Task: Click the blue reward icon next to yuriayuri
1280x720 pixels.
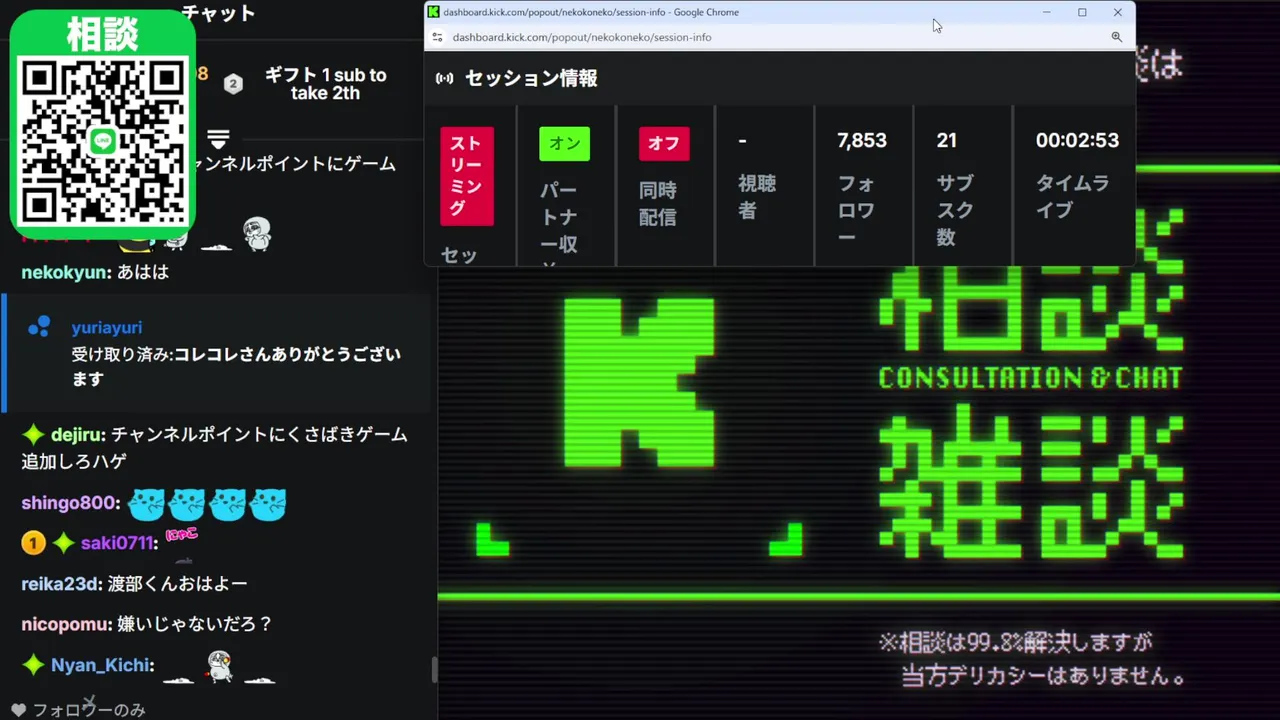Action: tap(39, 326)
